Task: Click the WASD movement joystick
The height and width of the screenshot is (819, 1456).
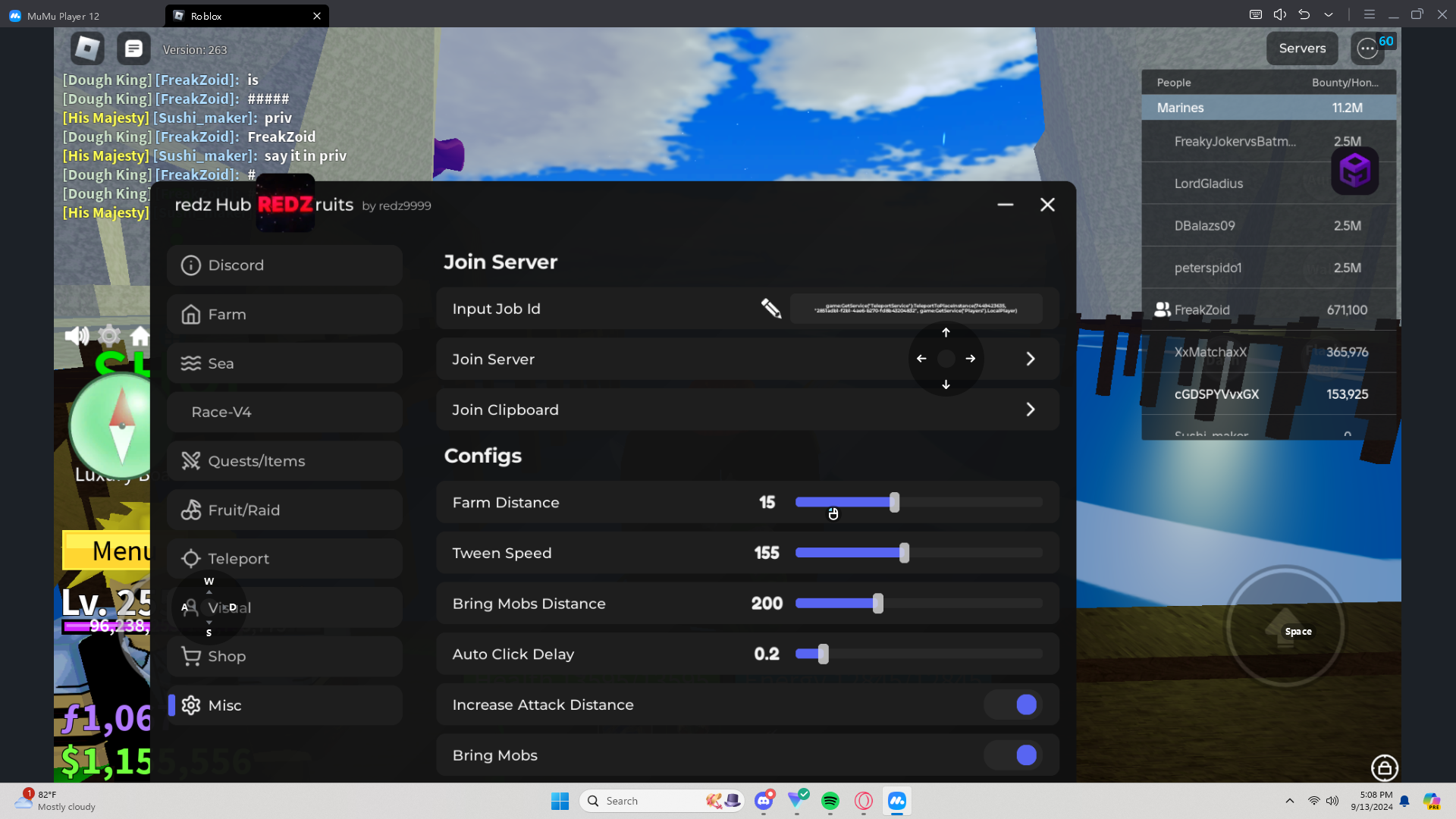Action: click(209, 607)
